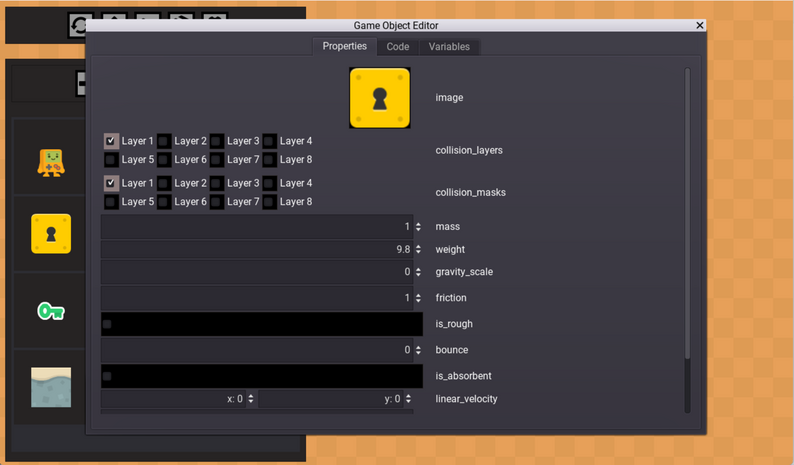
Task: Enable Layer 6 in collision_layers
Action: click(164, 160)
